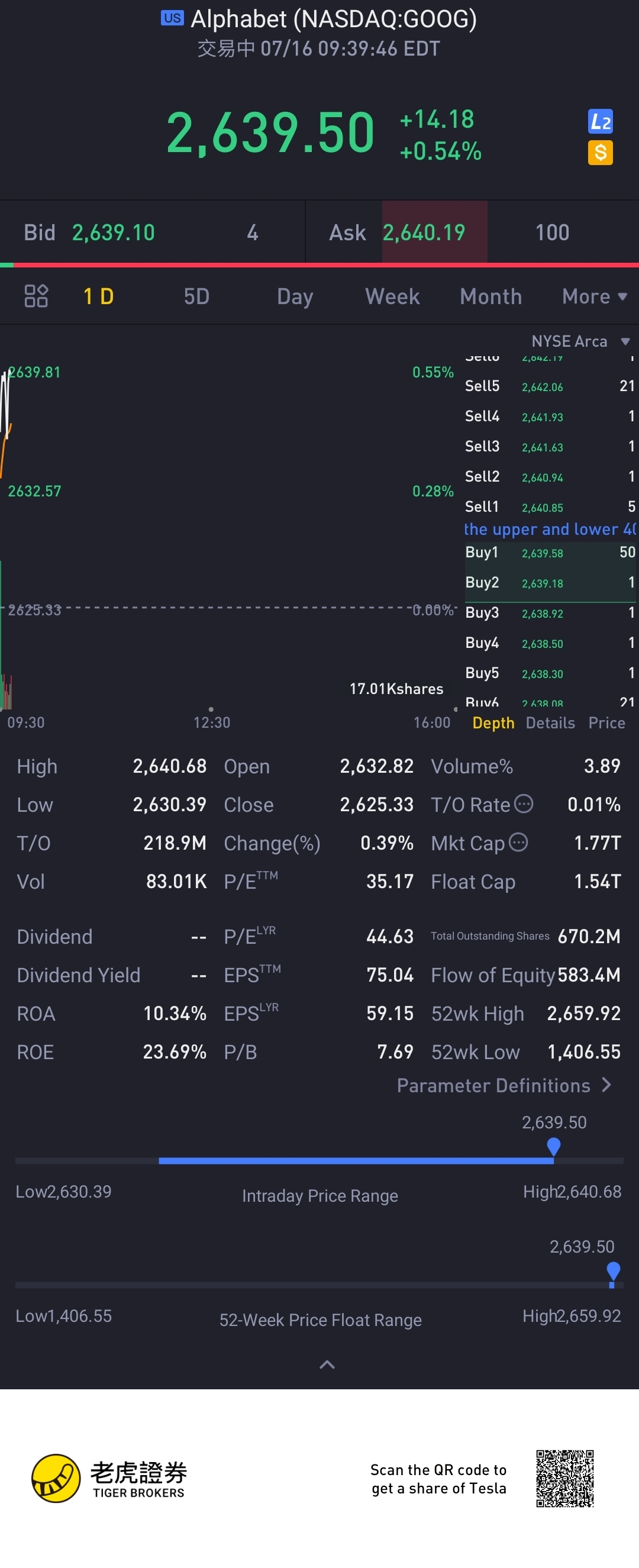Screen dimensions: 639x1568
Task: Tap the Intraday Price Range marker
Action: (x=553, y=1146)
